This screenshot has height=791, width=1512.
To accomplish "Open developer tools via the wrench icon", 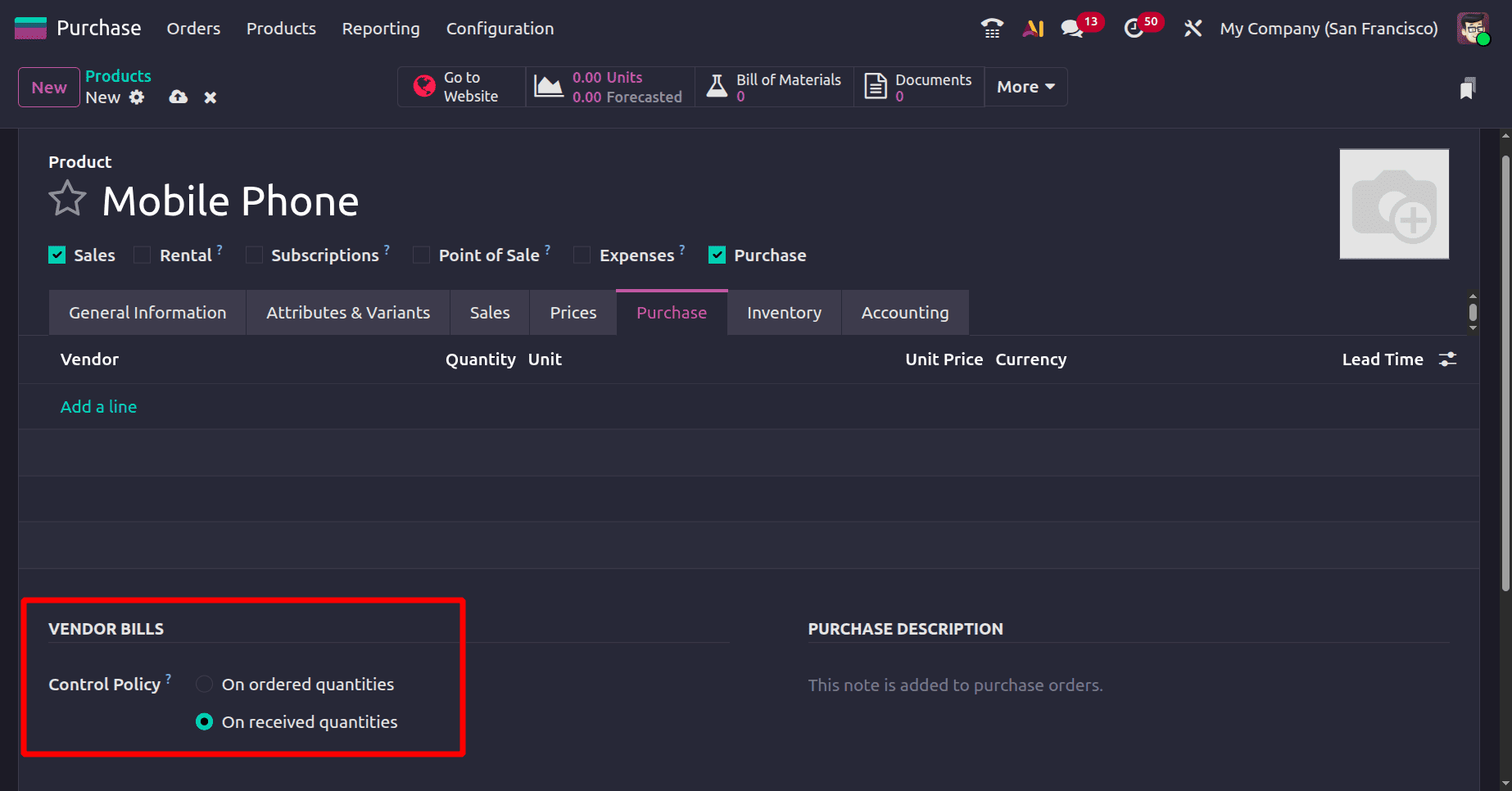I will 1192,27.
